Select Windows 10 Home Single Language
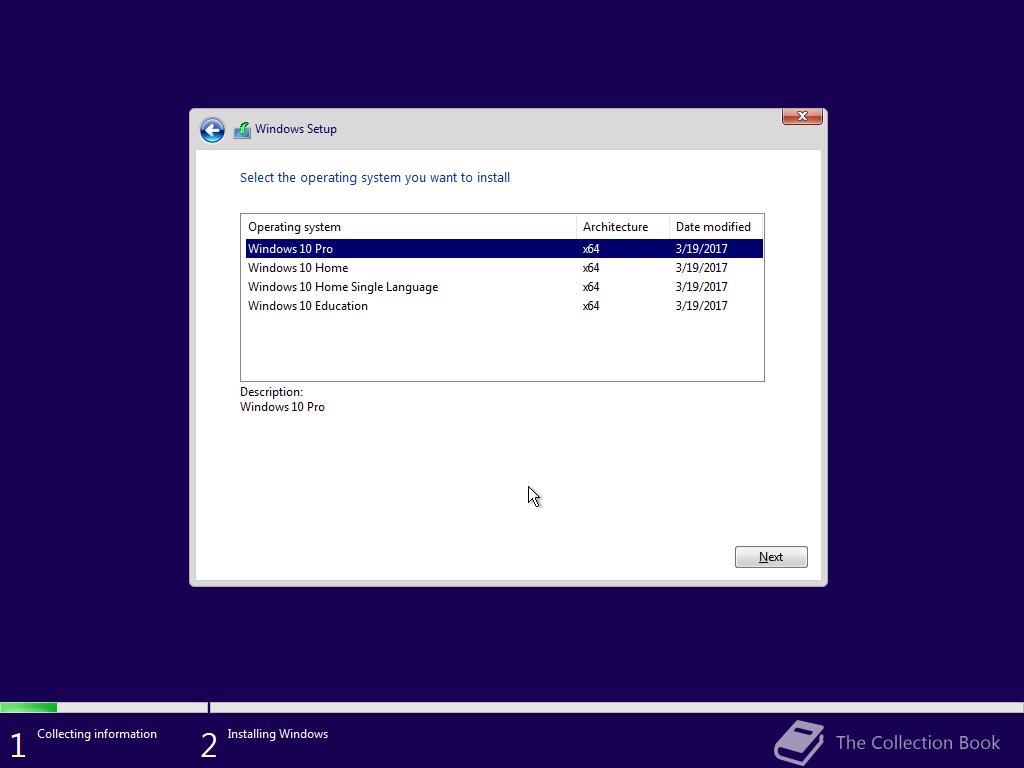Image resolution: width=1024 pixels, height=768 pixels. [x=504, y=287]
